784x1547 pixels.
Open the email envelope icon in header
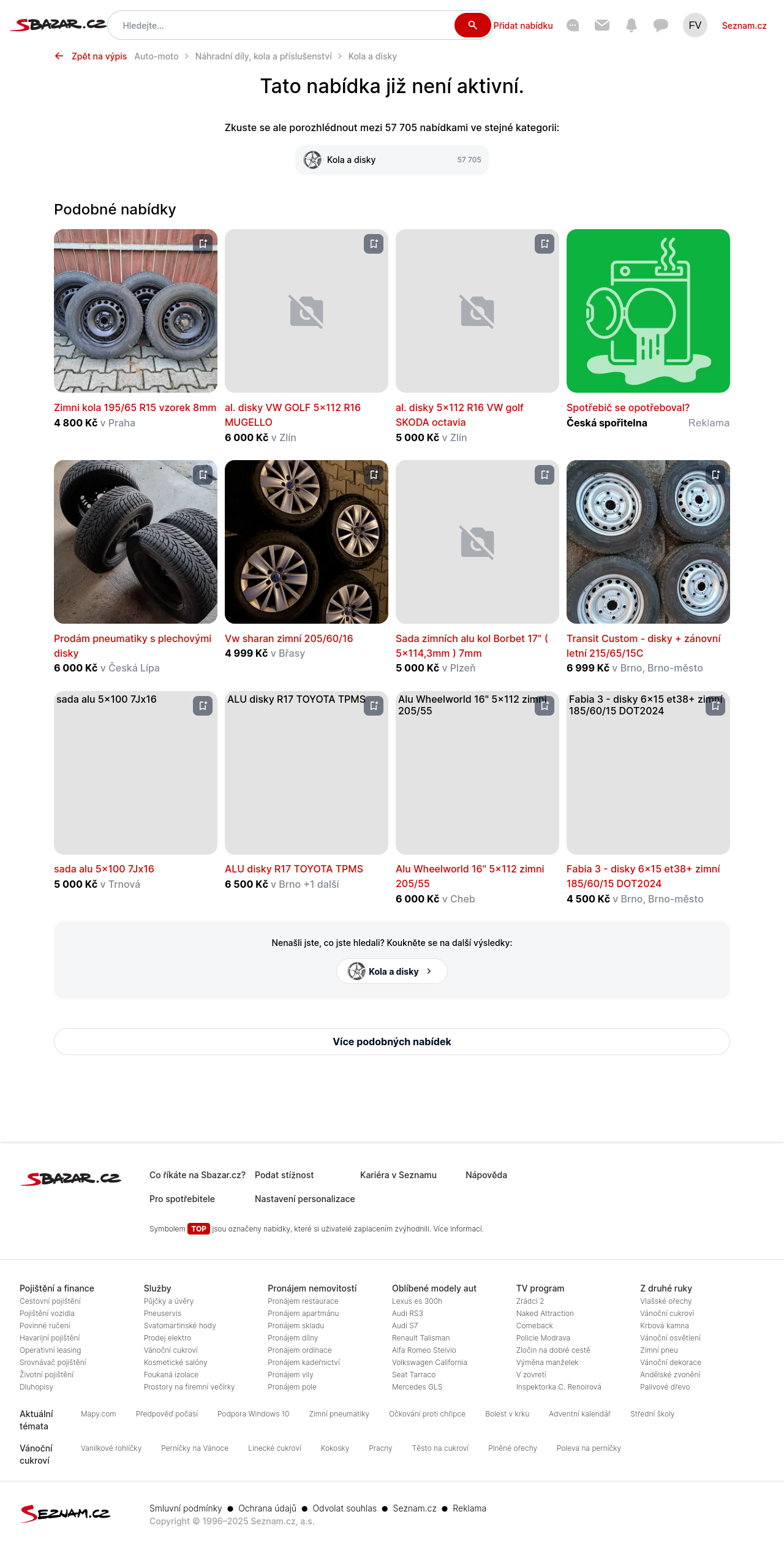tap(602, 25)
